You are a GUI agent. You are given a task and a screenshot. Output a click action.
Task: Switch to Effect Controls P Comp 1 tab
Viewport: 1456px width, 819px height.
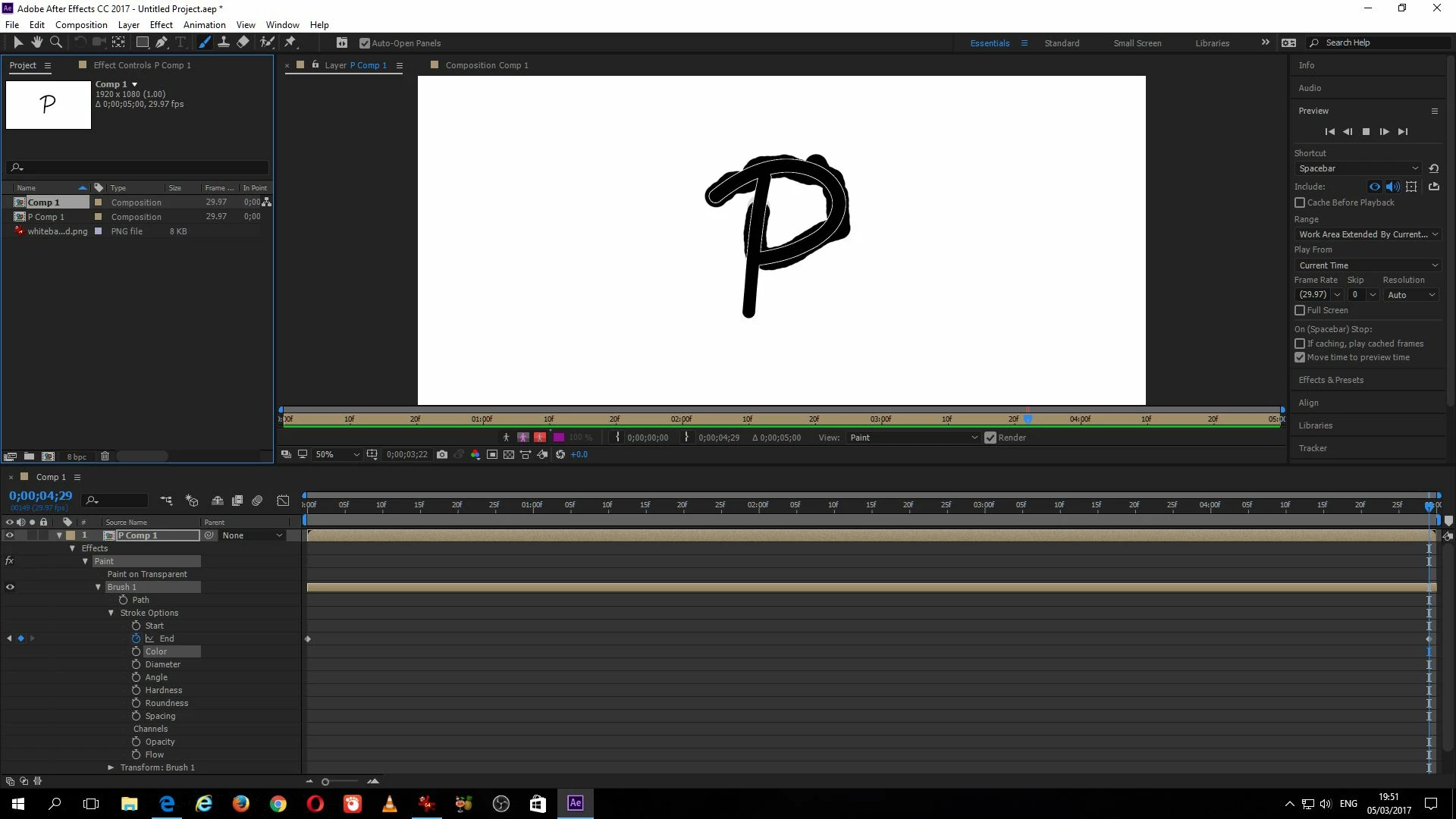(x=142, y=65)
